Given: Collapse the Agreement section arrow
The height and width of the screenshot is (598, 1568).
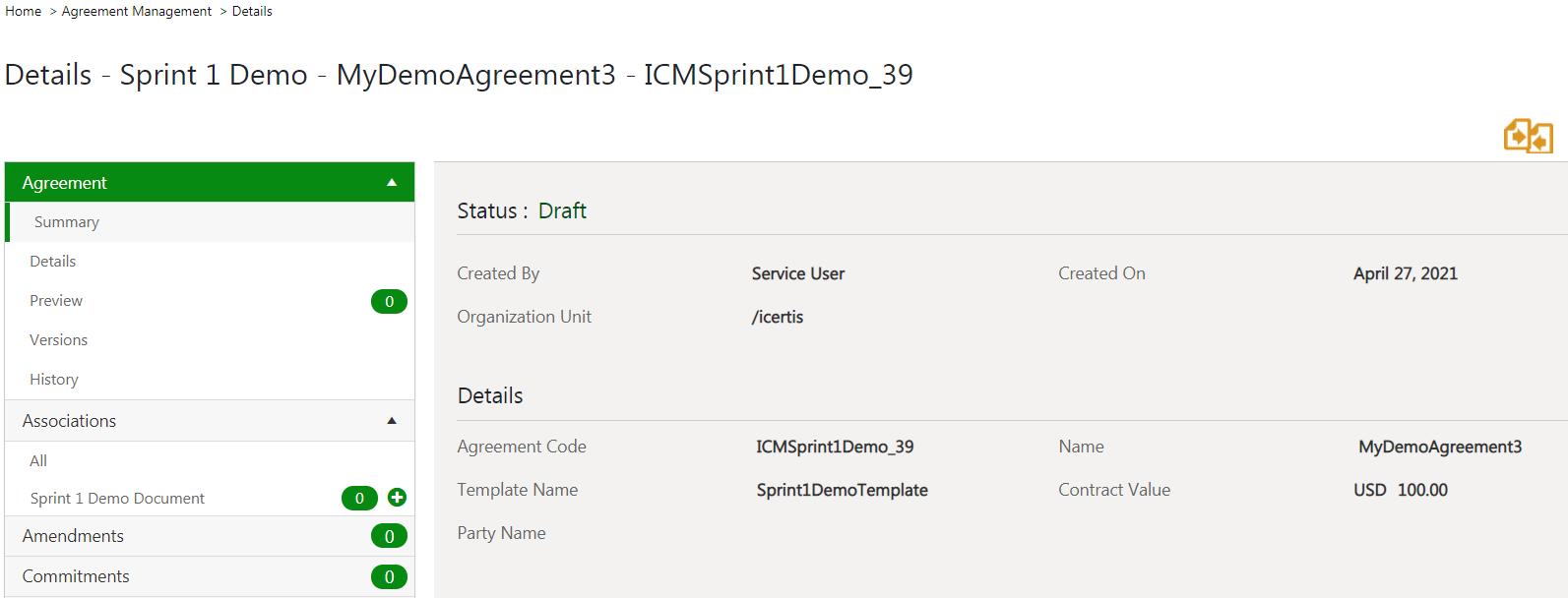Looking at the screenshot, I should click(392, 183).
